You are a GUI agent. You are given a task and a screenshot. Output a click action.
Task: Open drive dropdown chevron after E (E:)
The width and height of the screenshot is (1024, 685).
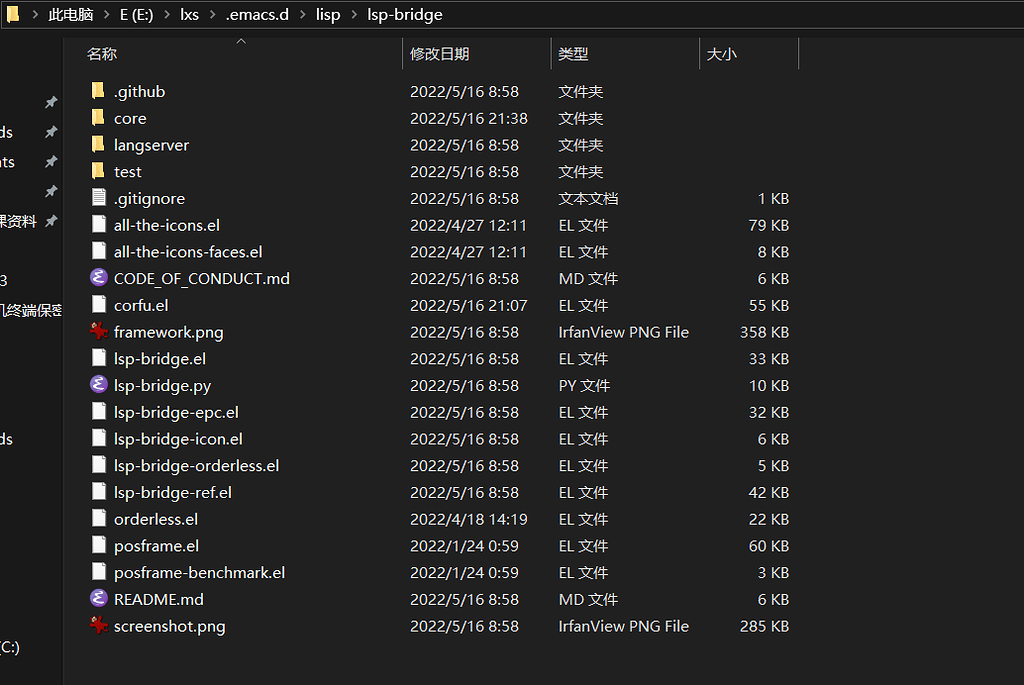tap(166, 14)
